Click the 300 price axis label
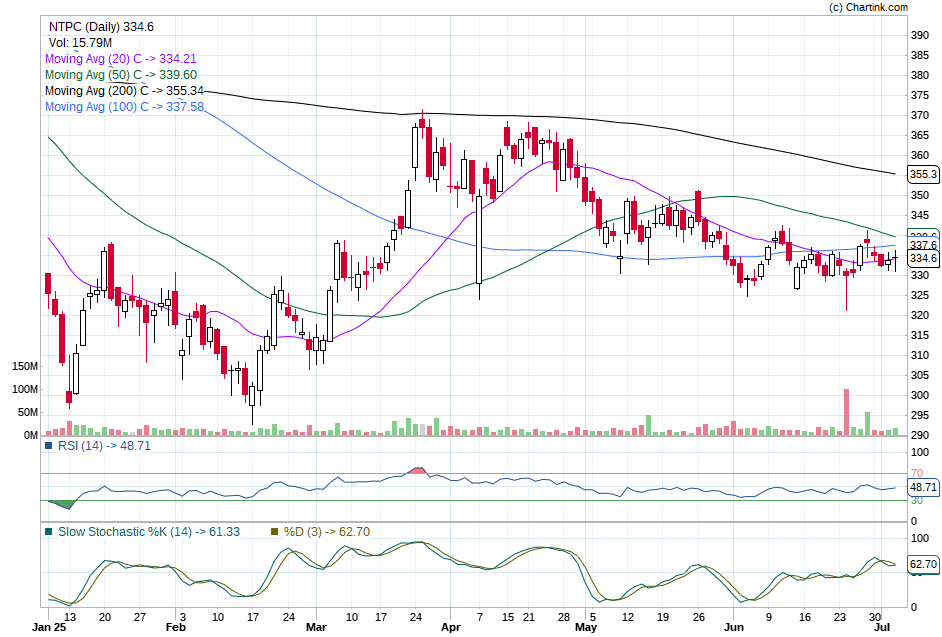Screen dimensions: 942x637 point(920,395)
